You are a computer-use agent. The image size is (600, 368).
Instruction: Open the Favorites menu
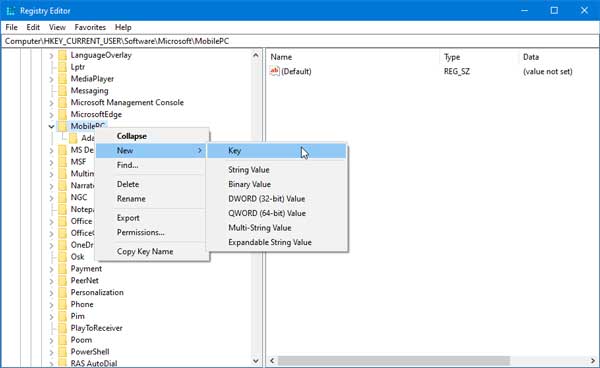(x=90, y=27)
